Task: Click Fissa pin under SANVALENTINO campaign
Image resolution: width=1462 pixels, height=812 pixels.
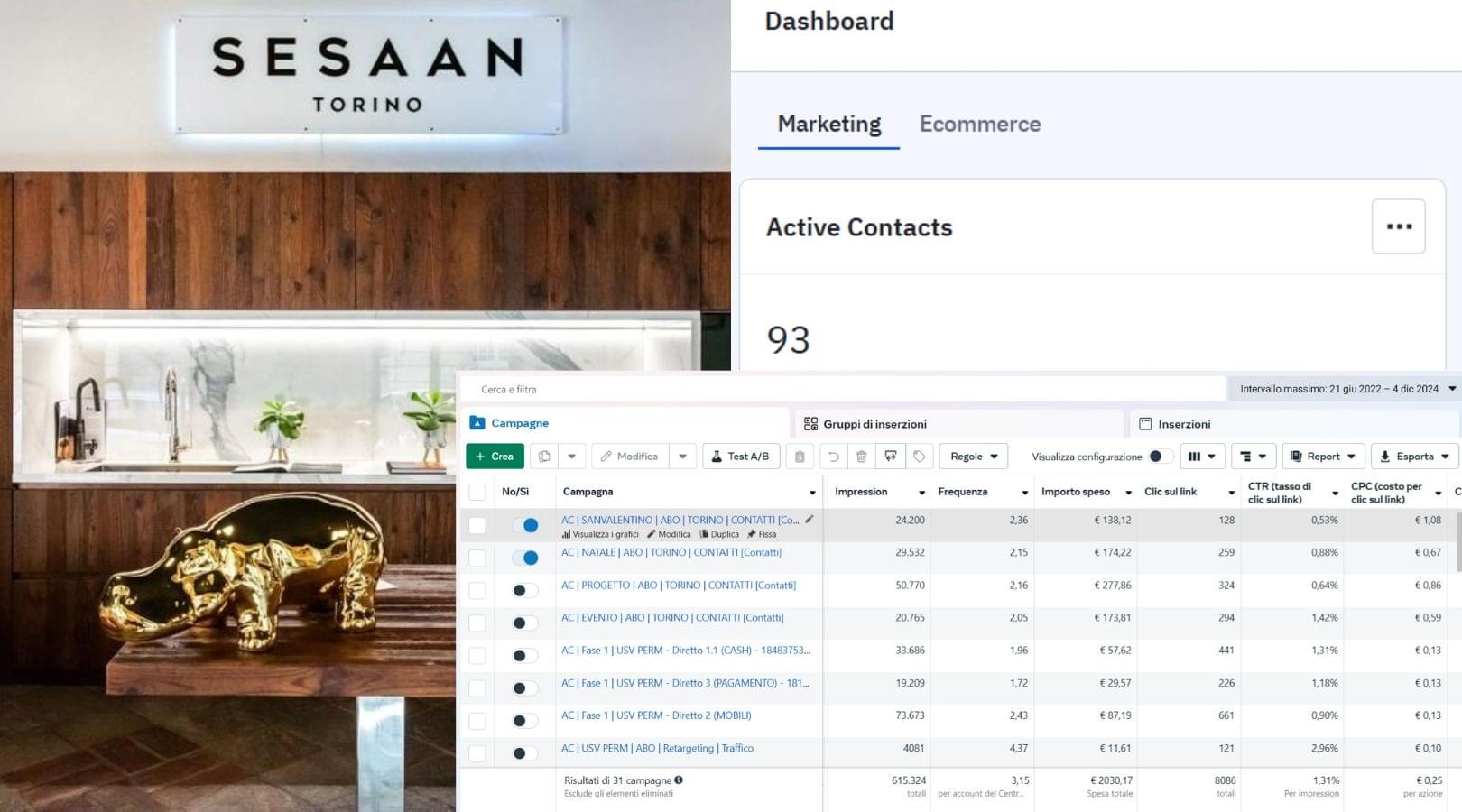Action: click(x=762, y=534)
